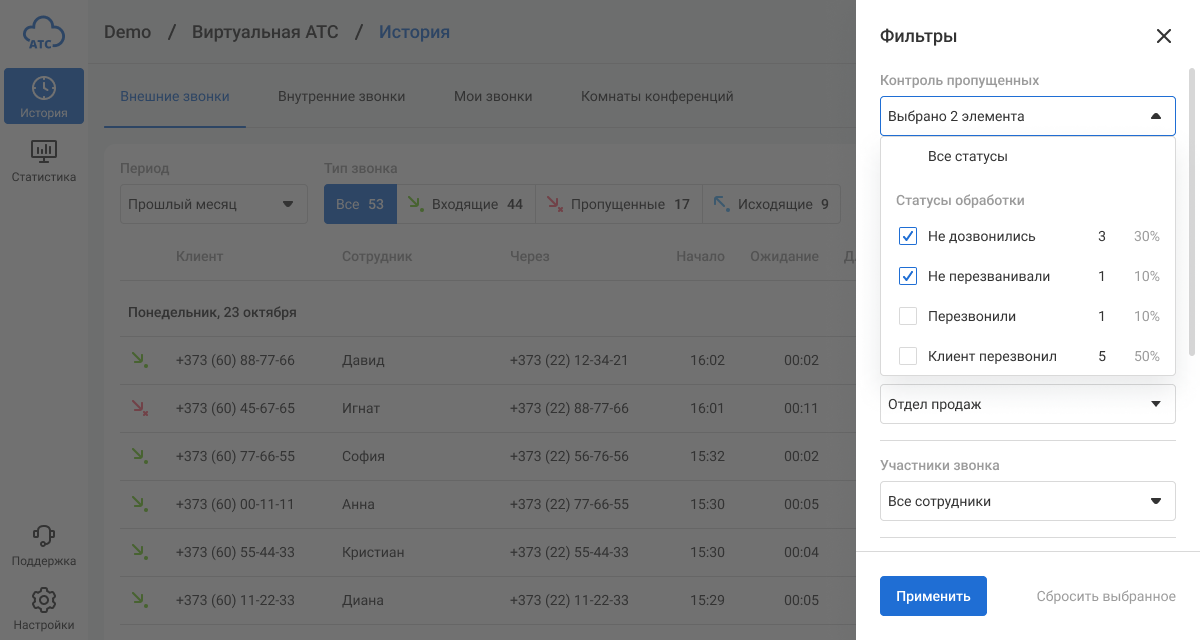Switch to the Внутренние звонки tab

341,97
